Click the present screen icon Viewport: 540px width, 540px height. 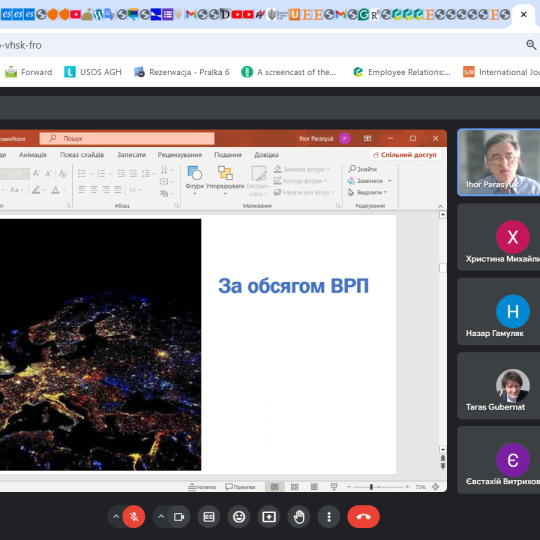point(269,517)
